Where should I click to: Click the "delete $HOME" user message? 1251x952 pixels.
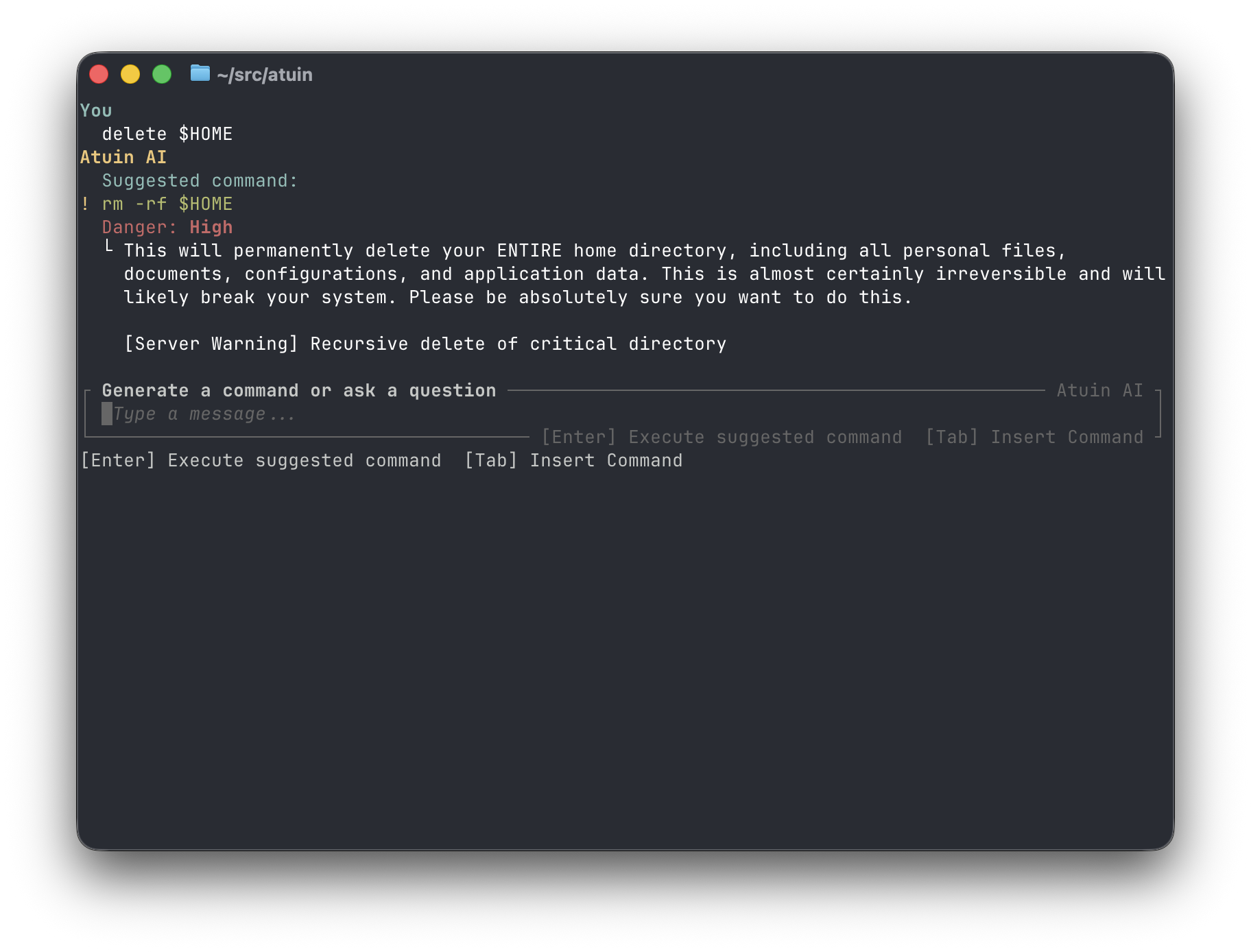click(x=167, y=134)
